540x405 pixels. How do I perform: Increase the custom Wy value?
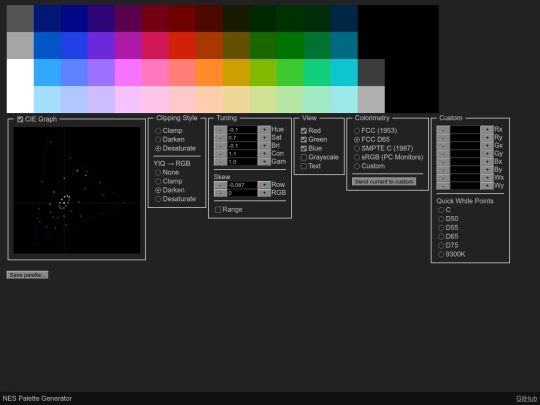[x=487, y=186]
